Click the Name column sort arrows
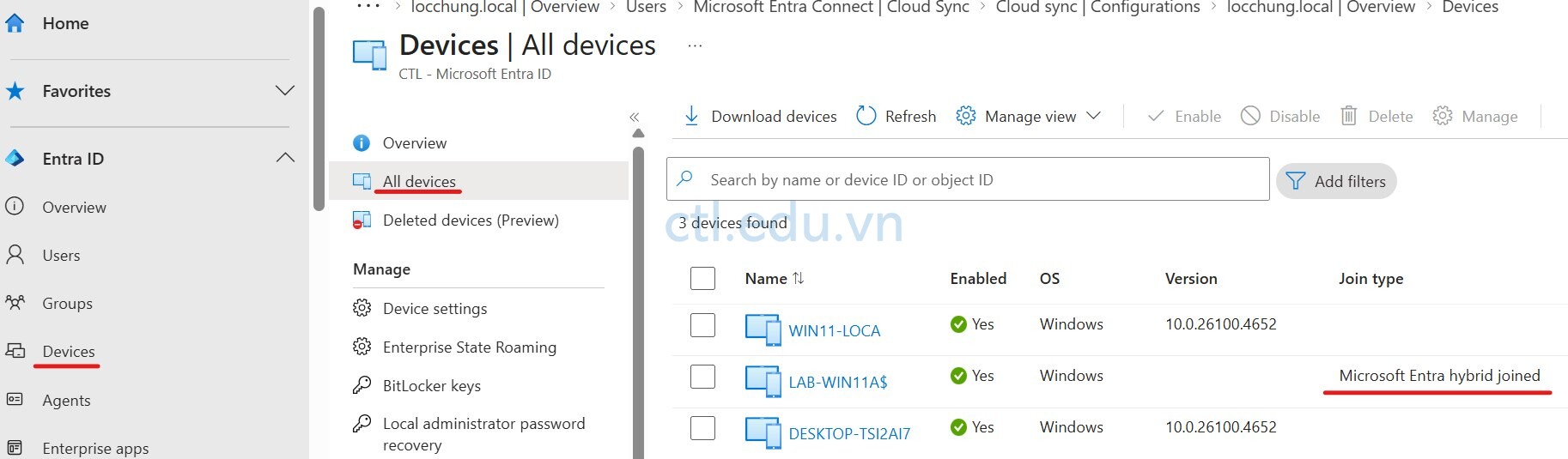Viewport: 1568px width, 459px height. (x=799, y=278)
